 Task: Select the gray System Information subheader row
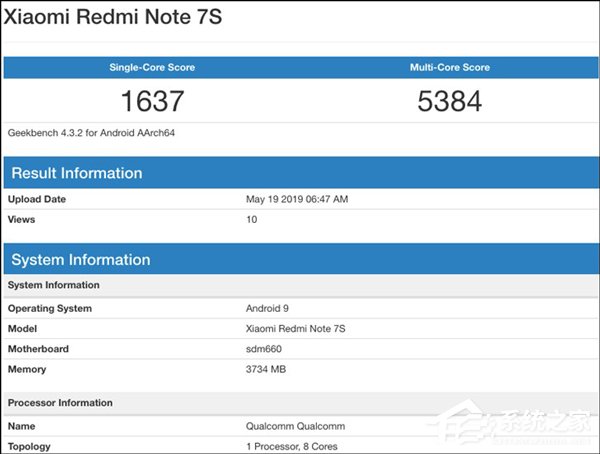301,285
